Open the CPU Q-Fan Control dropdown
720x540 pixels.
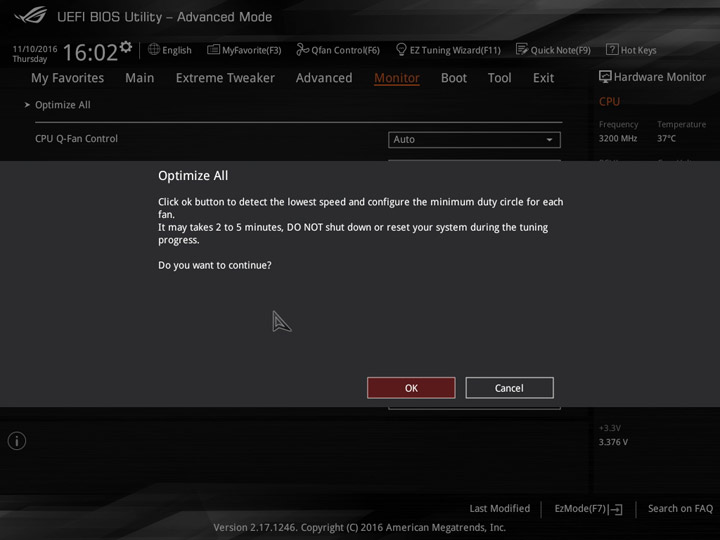(x=474, y=140)
